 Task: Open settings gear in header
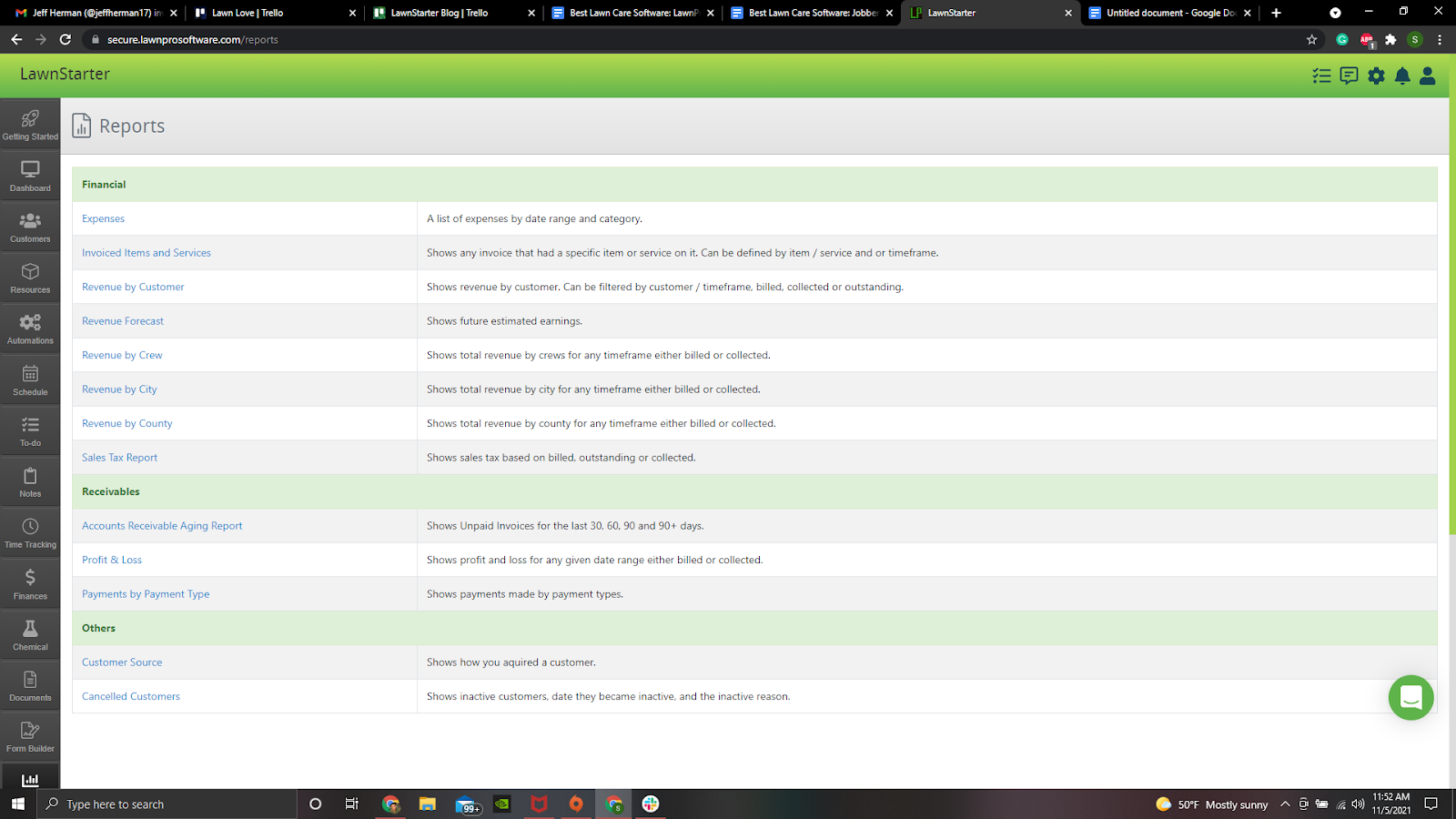[x=1376, y=76]
